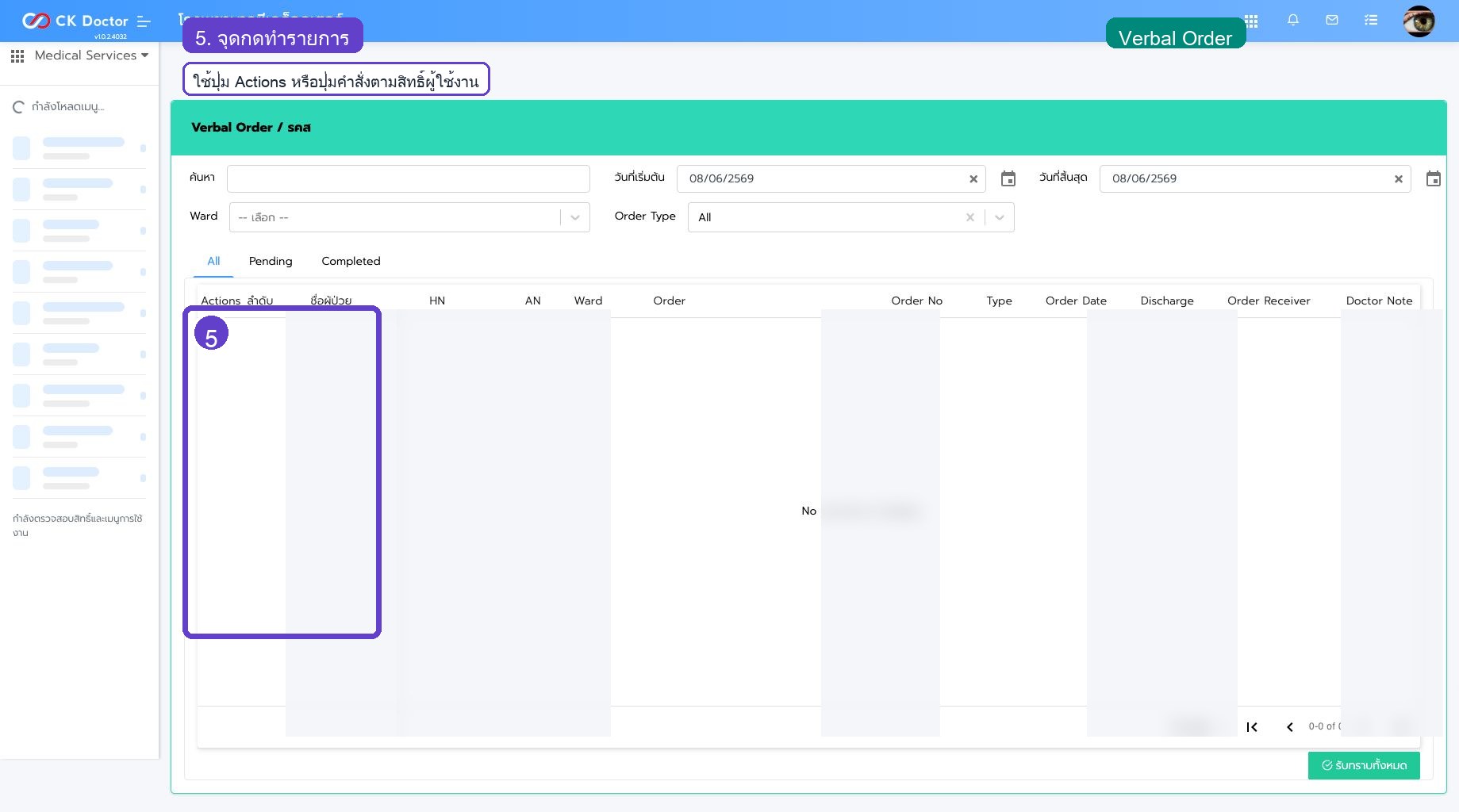Image resolution: width=1459 pixels, height=812 pixels.
Task: Click the Order Date column header
Action: click(x=1076, y=301)
